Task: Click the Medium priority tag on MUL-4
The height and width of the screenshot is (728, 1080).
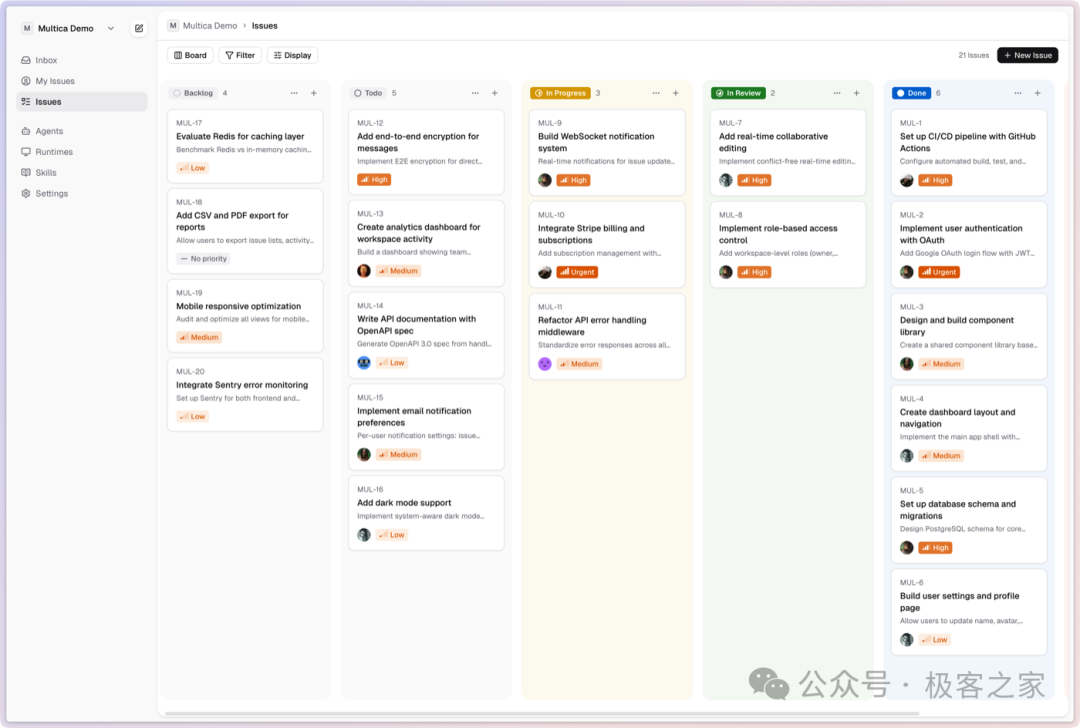Action: pyautogui.click(x=941, y=456)
